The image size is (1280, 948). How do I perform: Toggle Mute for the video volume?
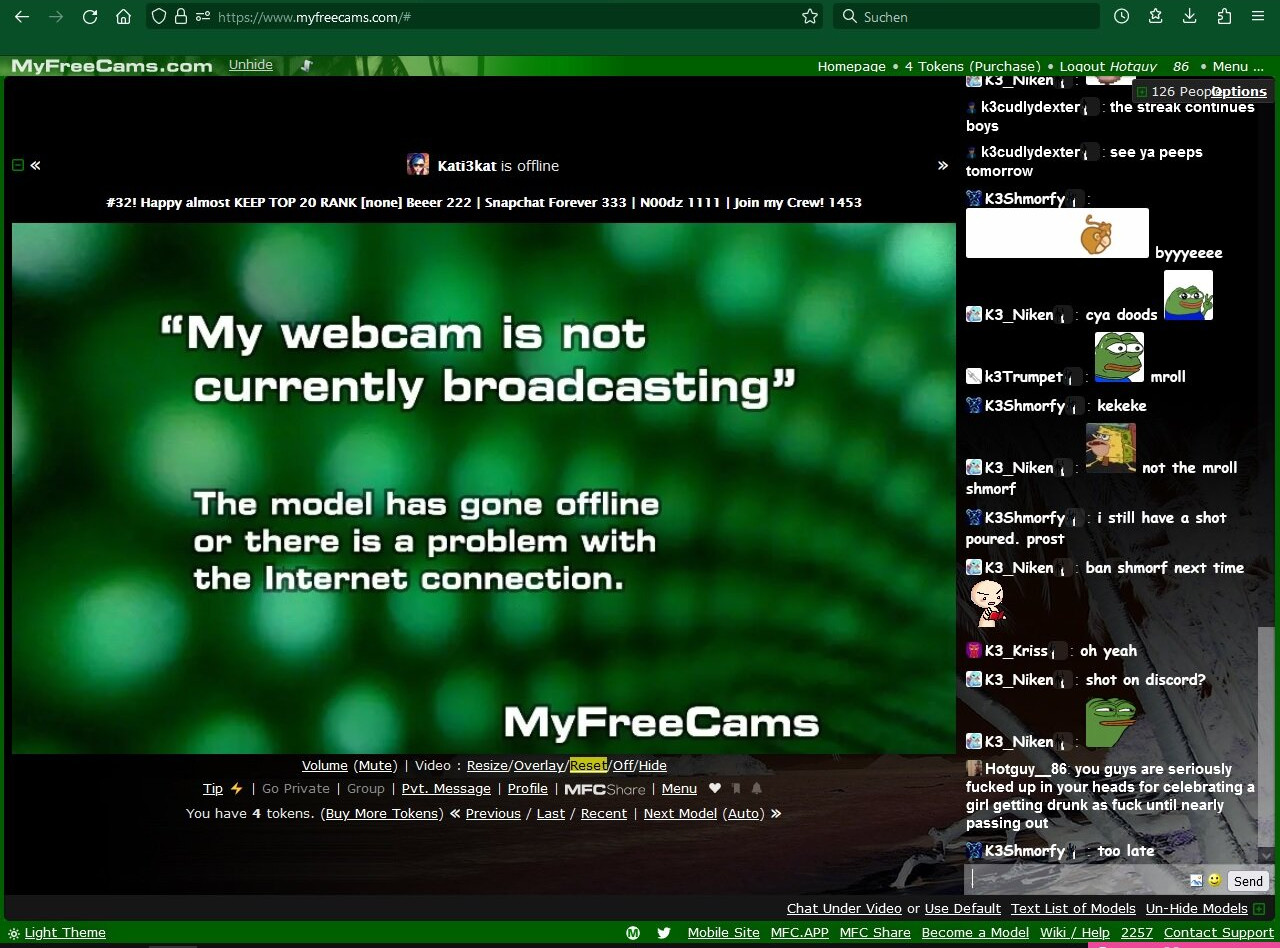375,766
